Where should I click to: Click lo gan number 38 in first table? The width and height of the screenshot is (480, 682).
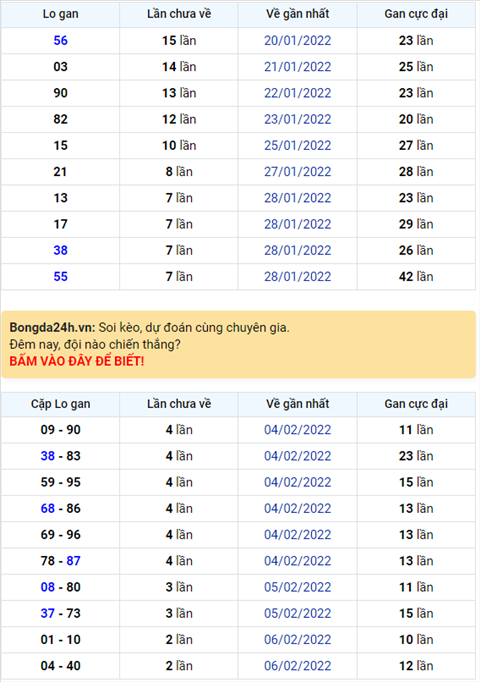click(x=60, y=250)
